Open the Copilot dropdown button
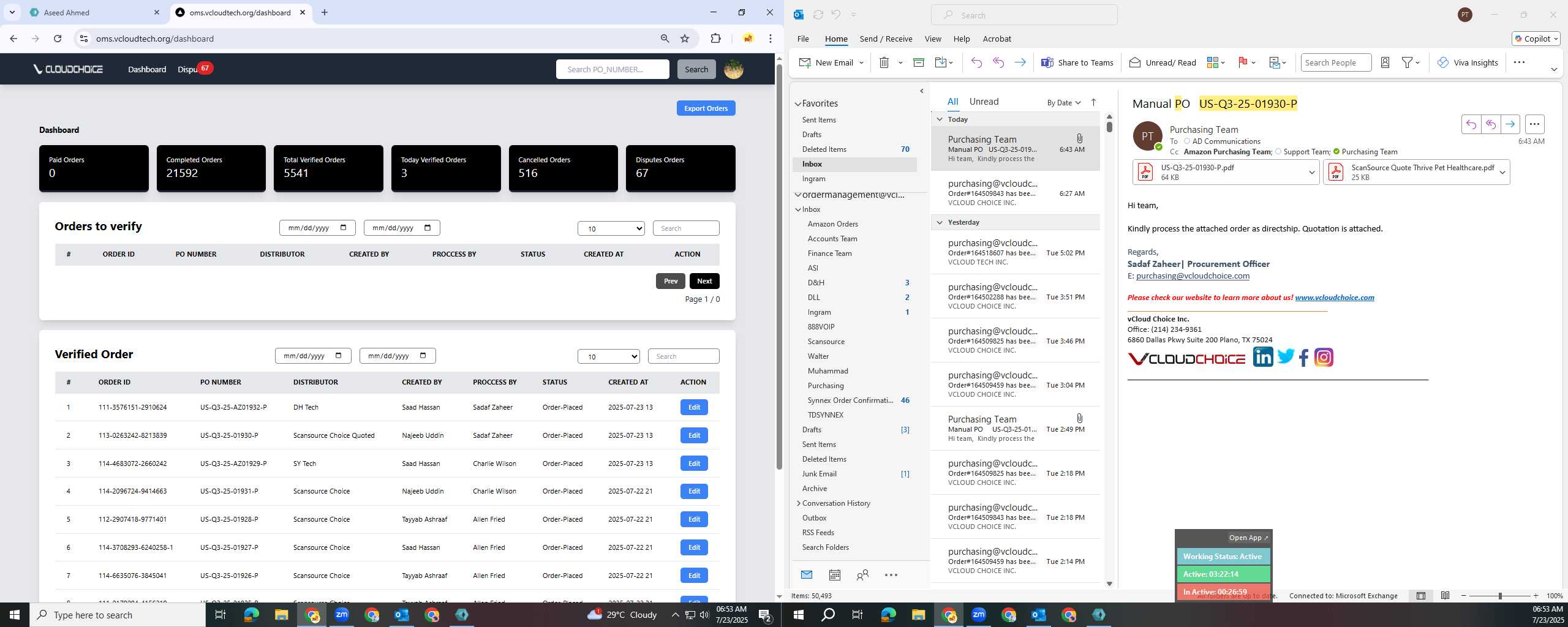Viewport: 1568px width, 627px height. pos(1536,39)
